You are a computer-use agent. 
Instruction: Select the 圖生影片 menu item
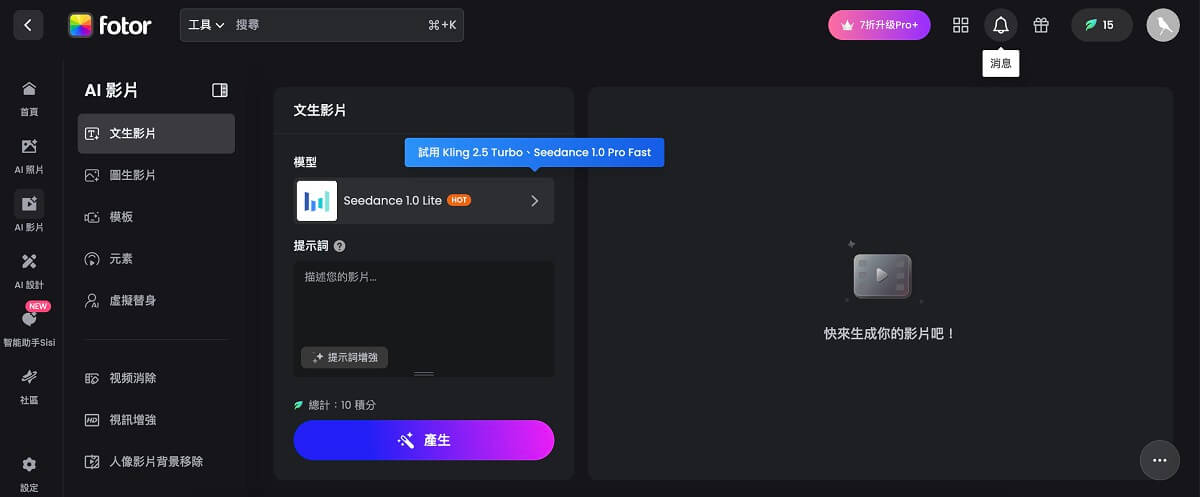coord(156,175)
